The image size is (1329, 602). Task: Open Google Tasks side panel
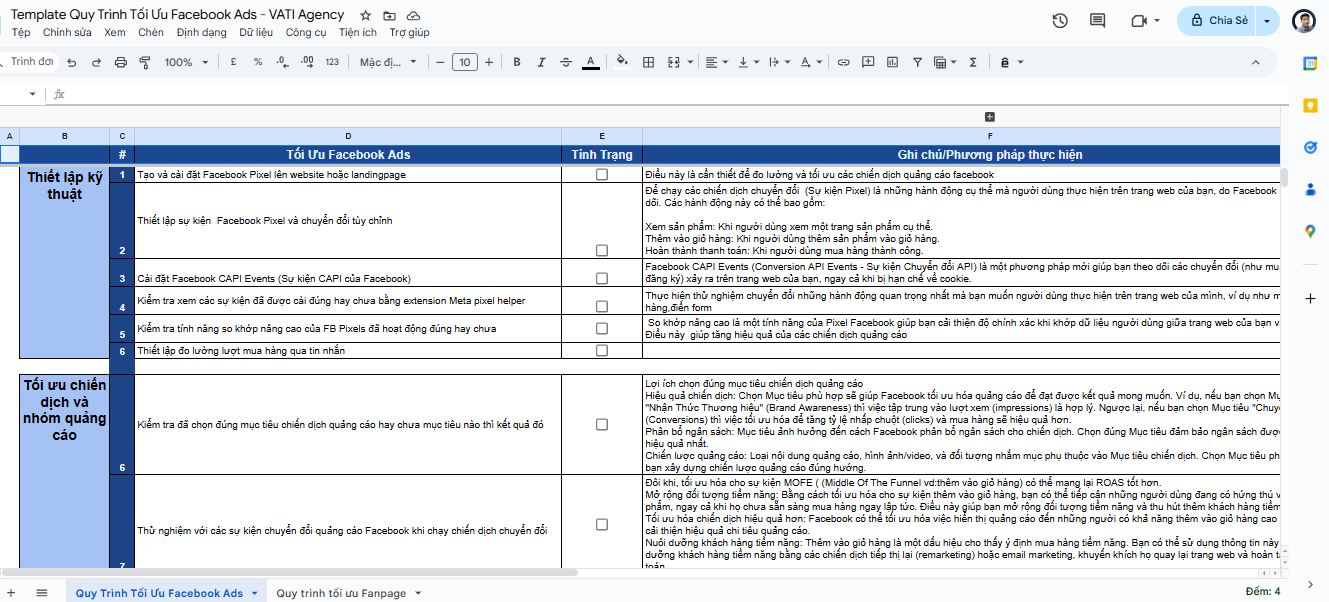pos(1310,147)
